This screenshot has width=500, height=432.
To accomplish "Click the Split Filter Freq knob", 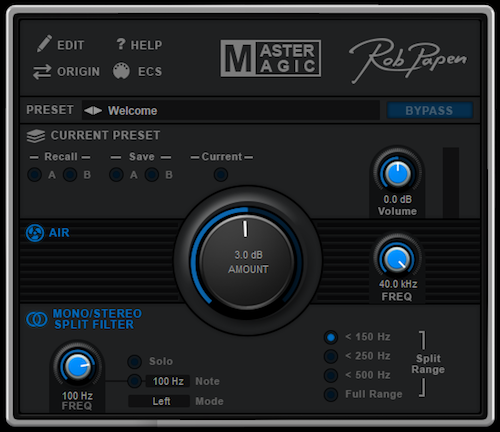I will pos(77,366).
